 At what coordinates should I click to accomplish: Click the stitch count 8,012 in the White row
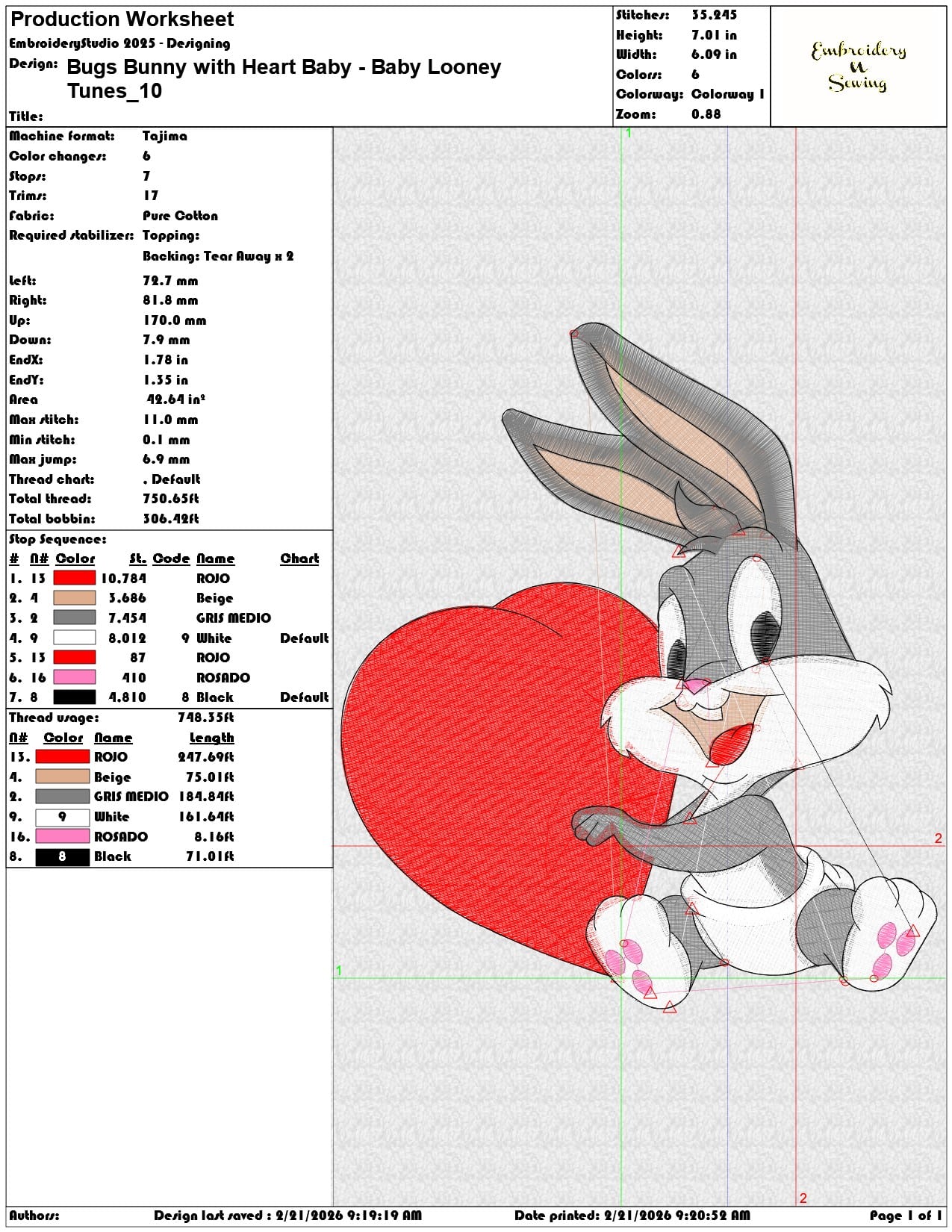click(x=127, y=638)
